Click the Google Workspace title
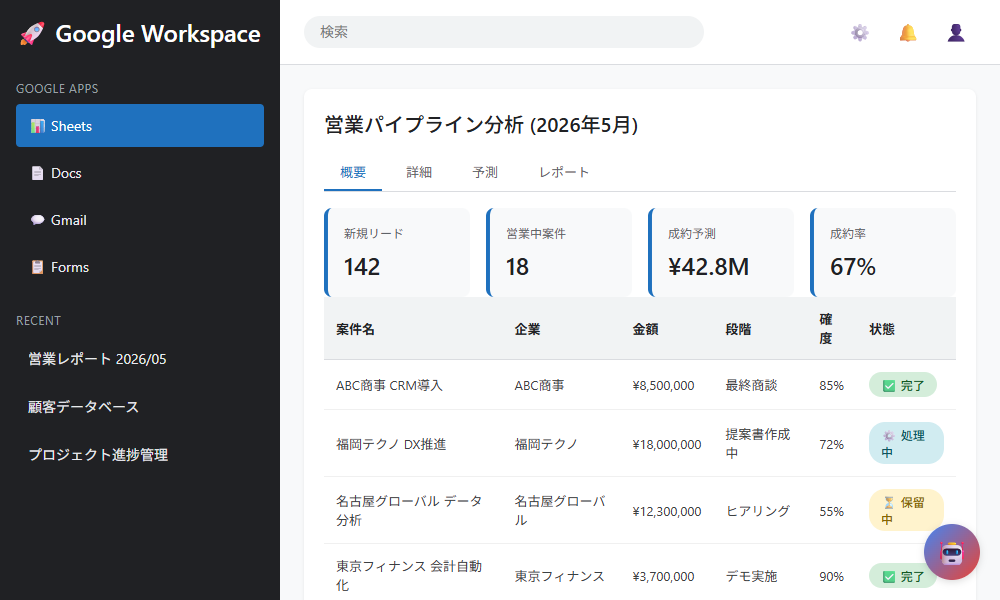Image resolution: width=1000 pixels, height=600 pixels. pyautogui.click(x=158, y=34)
